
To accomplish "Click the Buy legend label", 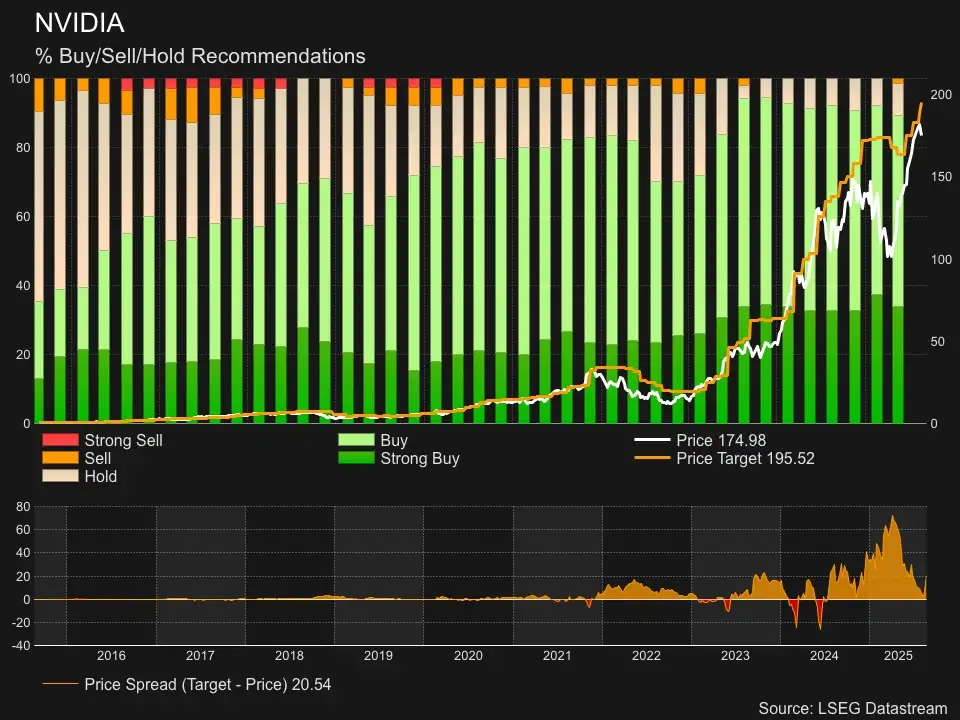I will click(x=394, y=440).
